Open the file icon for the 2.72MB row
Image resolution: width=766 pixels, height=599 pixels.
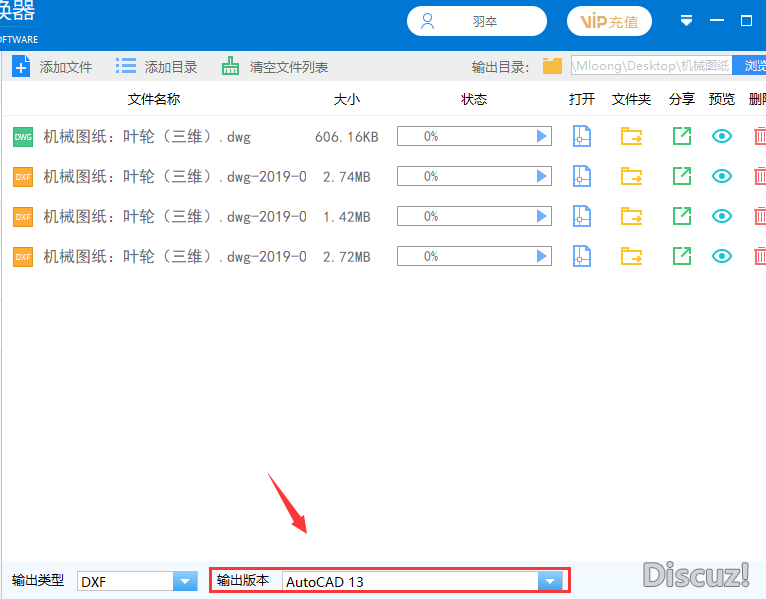click(x=581, y=256)
